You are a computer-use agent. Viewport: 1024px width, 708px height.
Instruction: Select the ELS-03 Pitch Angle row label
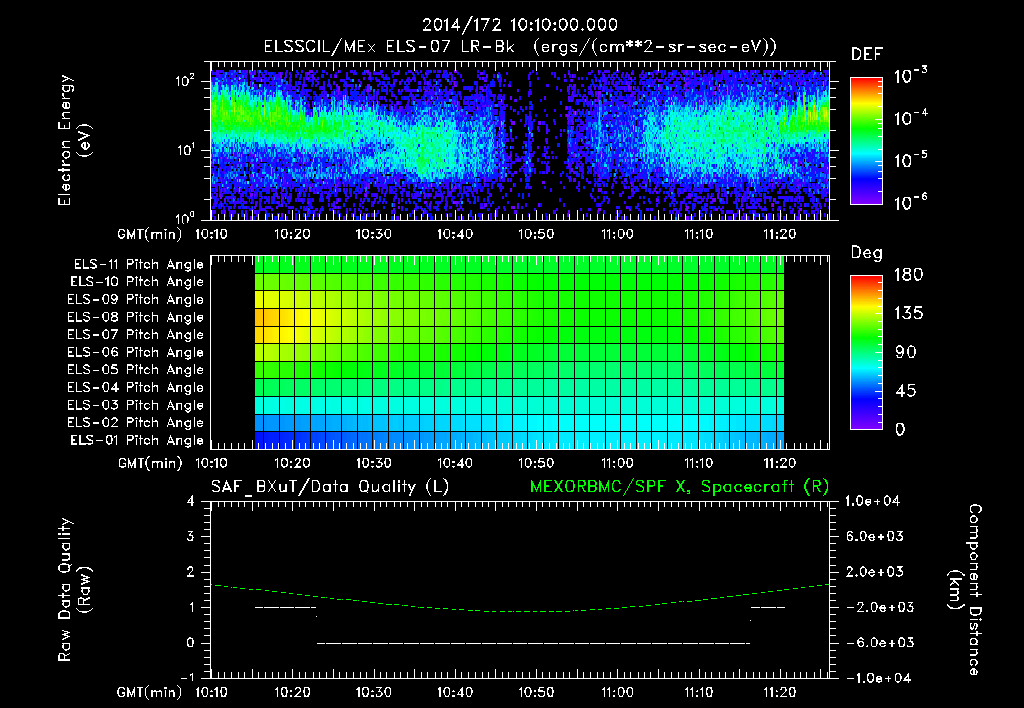point(135,406)
